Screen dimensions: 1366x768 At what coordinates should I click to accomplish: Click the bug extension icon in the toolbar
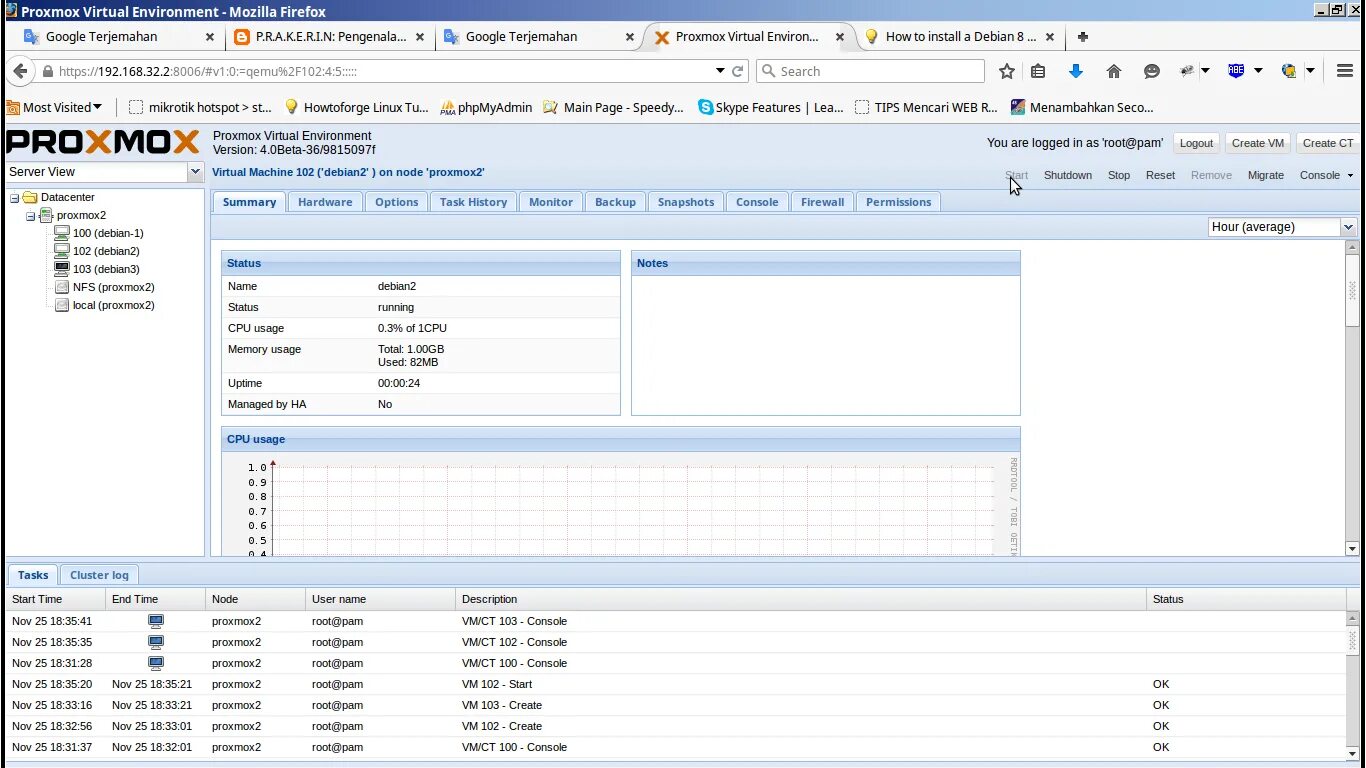[1188, 71]
